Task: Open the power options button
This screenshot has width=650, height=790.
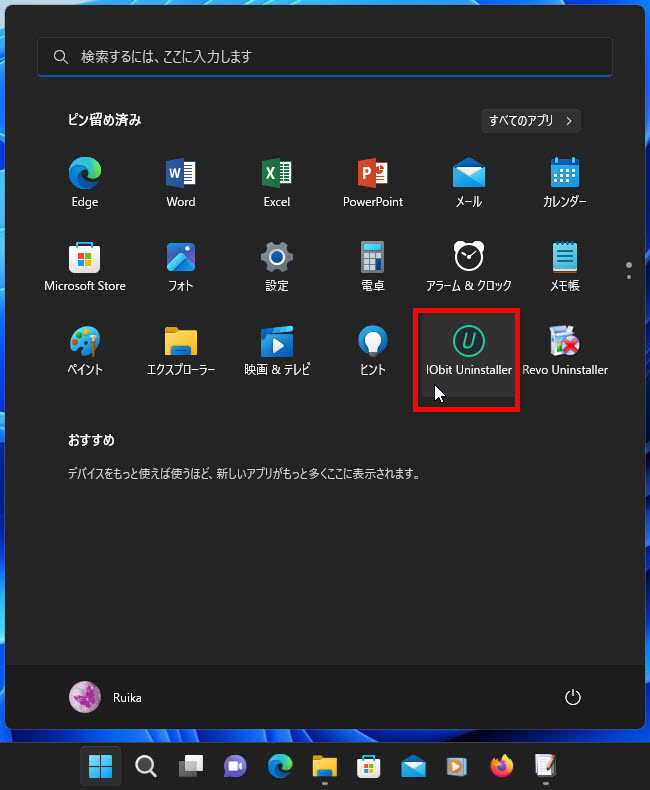Action: click(x=573, y=697)
